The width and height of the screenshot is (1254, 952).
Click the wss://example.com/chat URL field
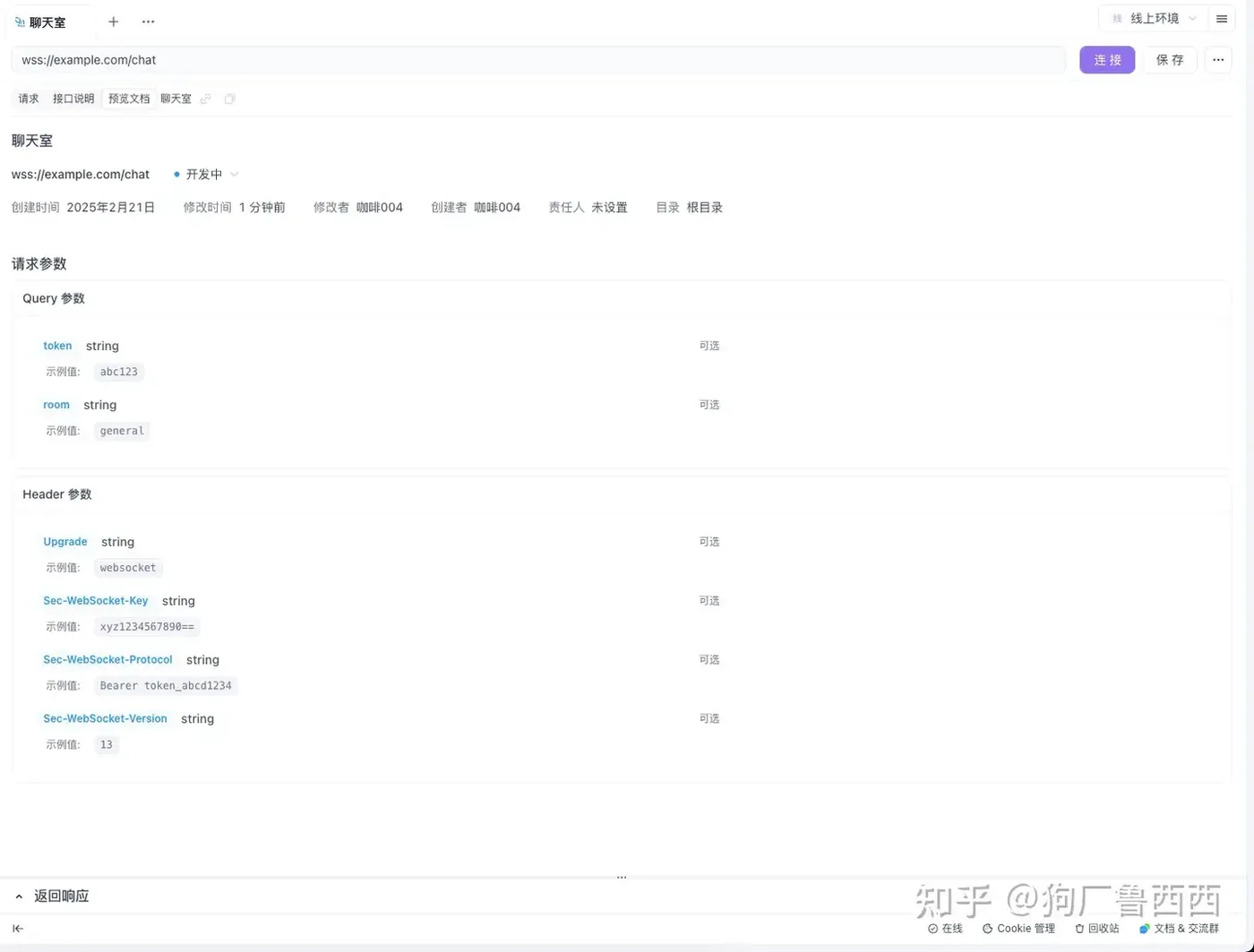point(538,60)
